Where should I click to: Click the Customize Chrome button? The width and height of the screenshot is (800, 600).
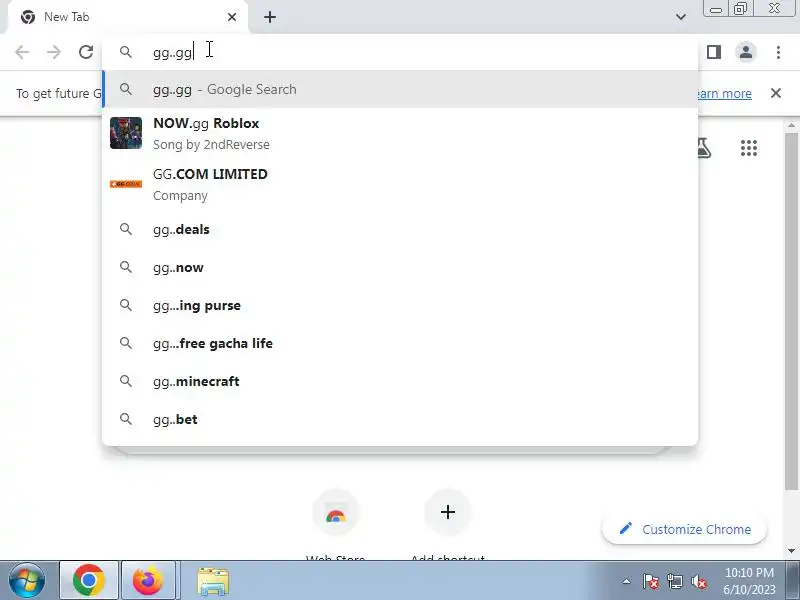[x=684, y=529]
